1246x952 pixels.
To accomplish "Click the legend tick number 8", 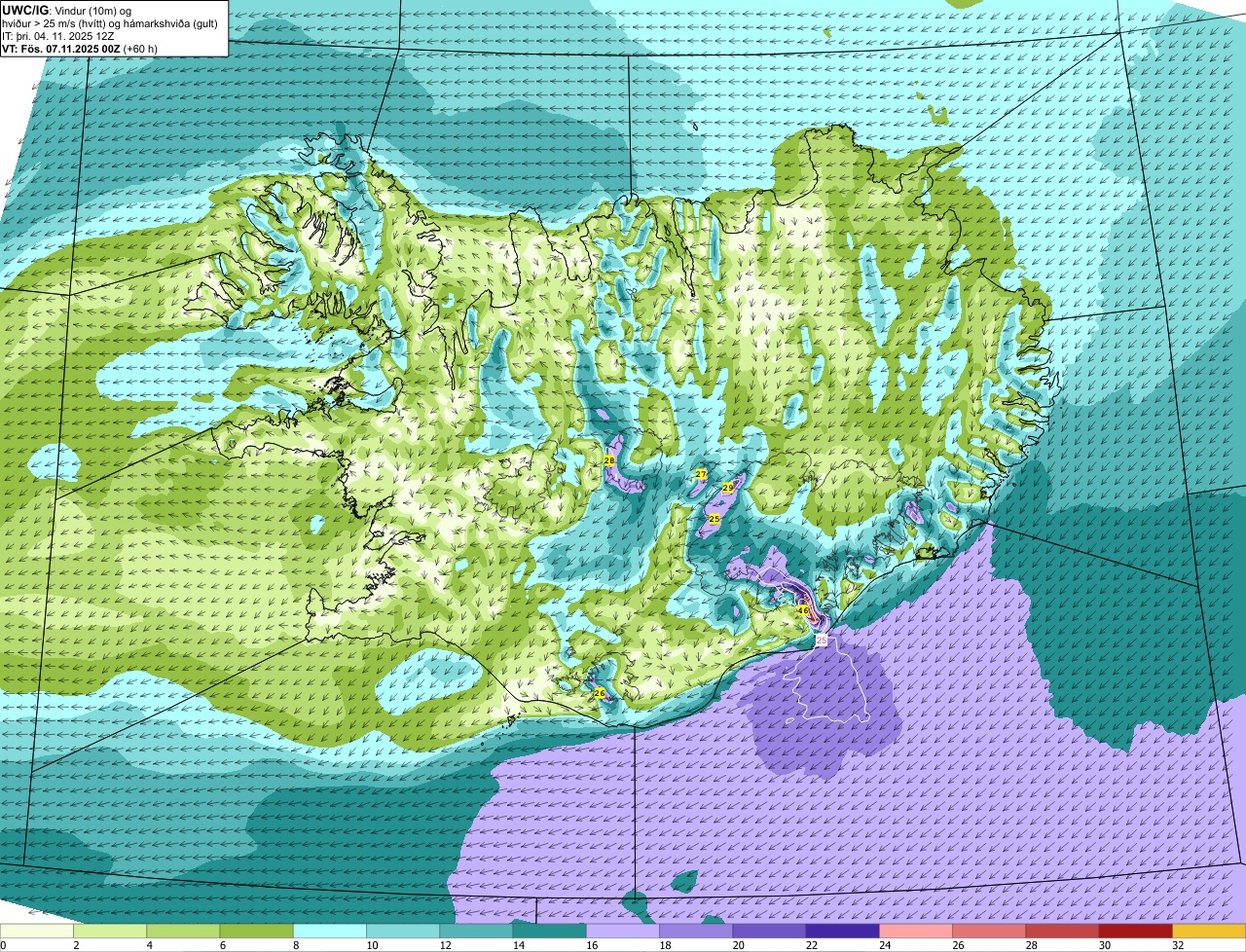I will (294, 945).
